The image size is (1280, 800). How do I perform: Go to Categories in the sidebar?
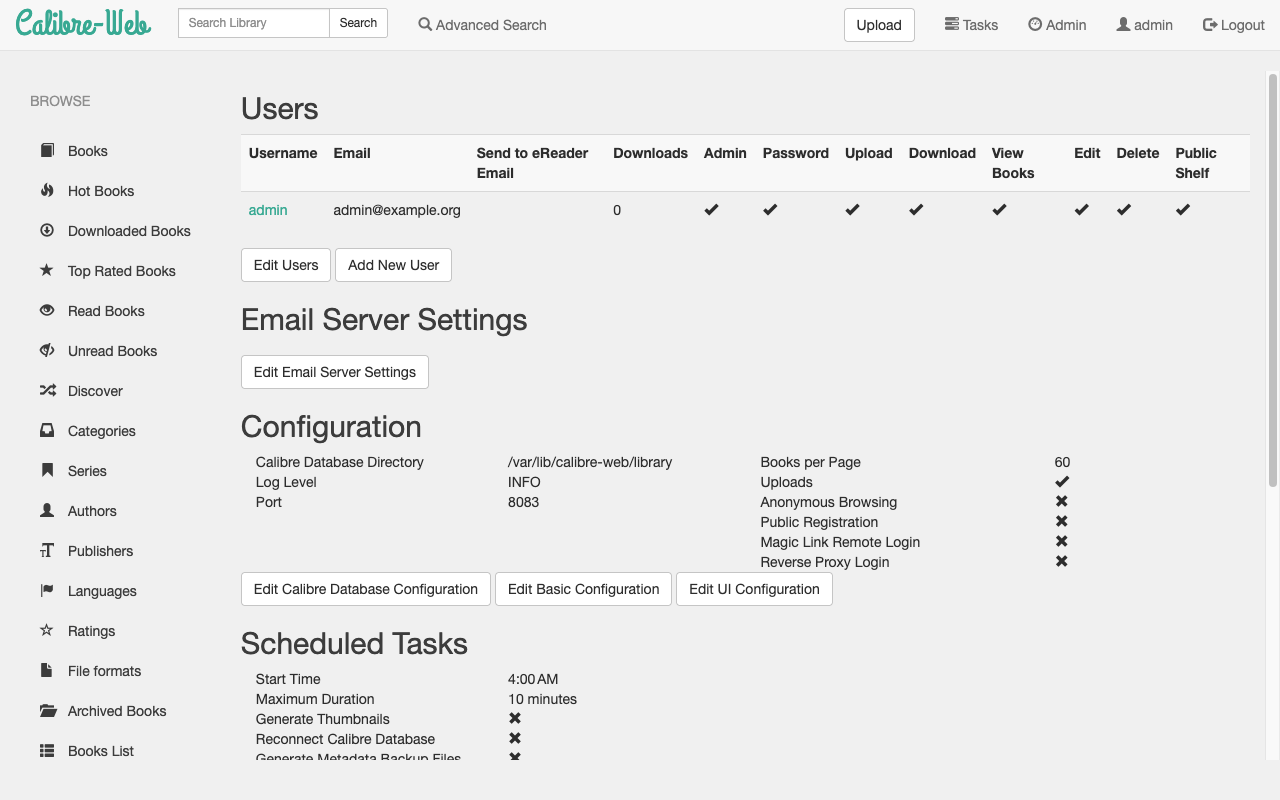point(102,431)
